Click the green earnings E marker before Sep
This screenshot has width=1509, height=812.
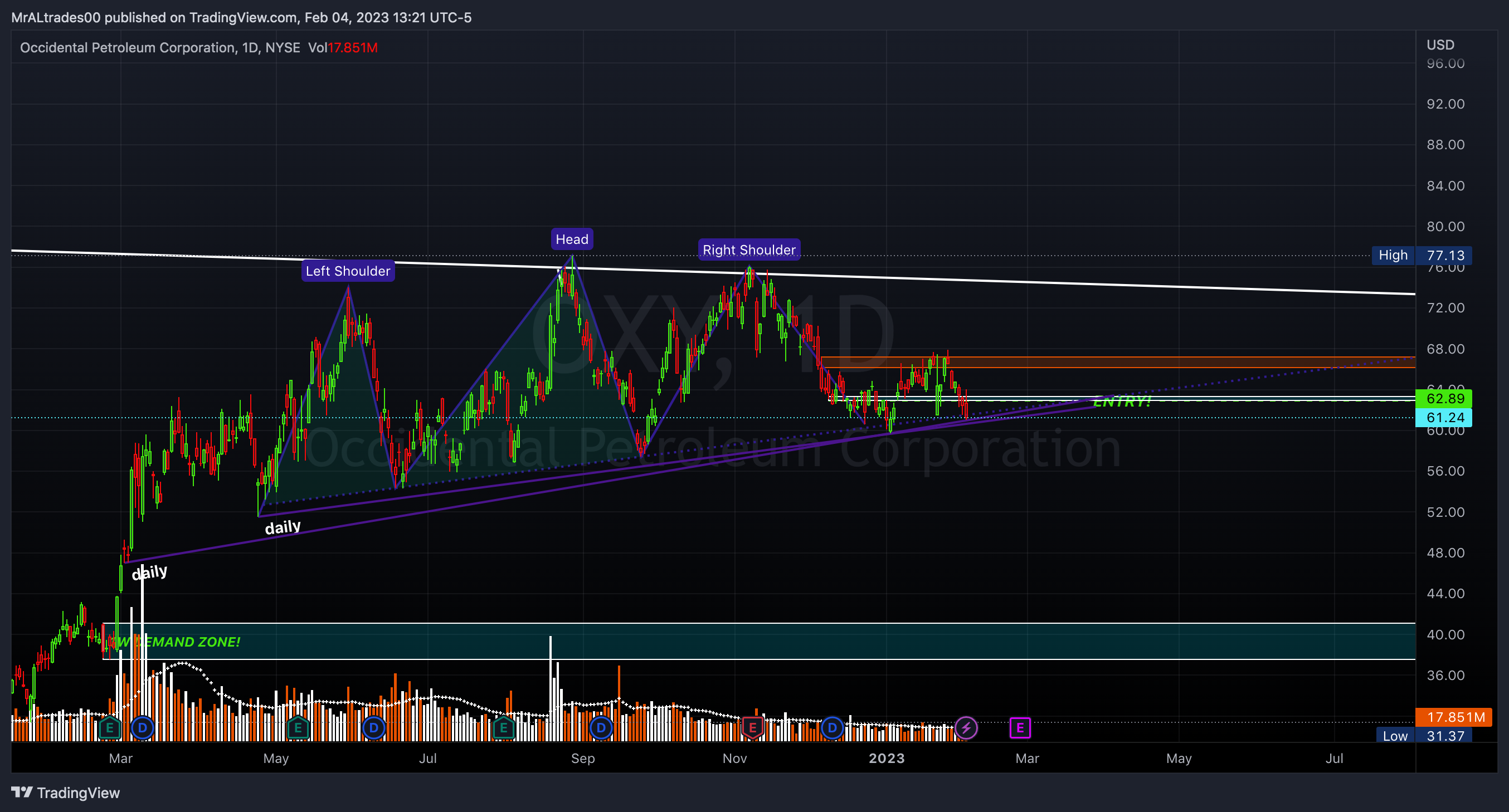click(x=503, y=728)
